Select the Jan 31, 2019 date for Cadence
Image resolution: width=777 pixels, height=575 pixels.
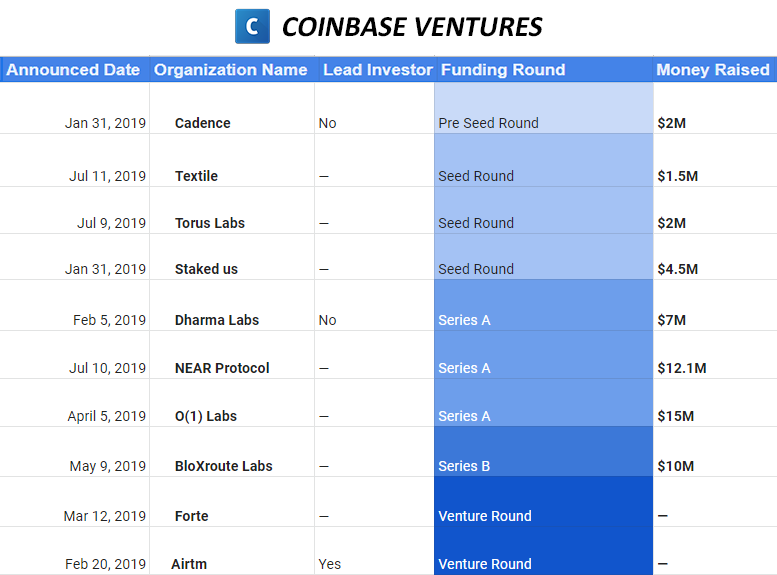coord(106,123)
